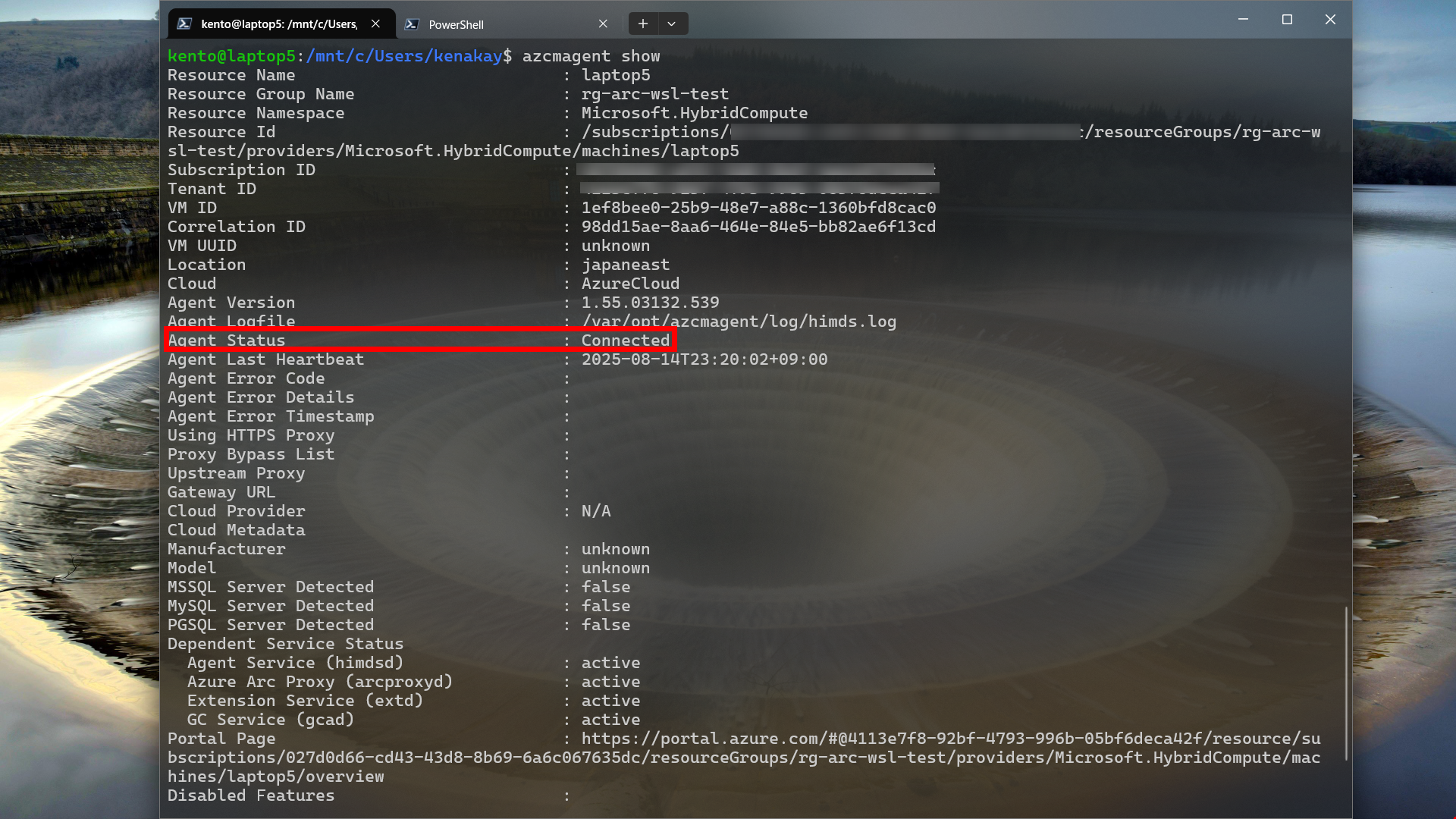Image resolution: width=1456 pixels, height=819 pixels.
Task: Click the terminal icon on kento@laptop5 tab
Action: (184, 24)
